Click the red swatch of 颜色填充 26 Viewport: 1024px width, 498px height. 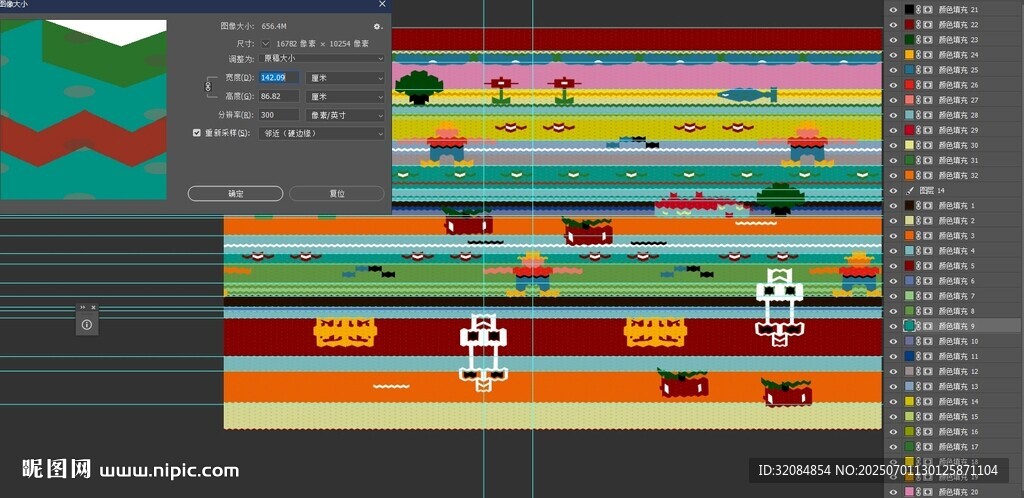909,85
